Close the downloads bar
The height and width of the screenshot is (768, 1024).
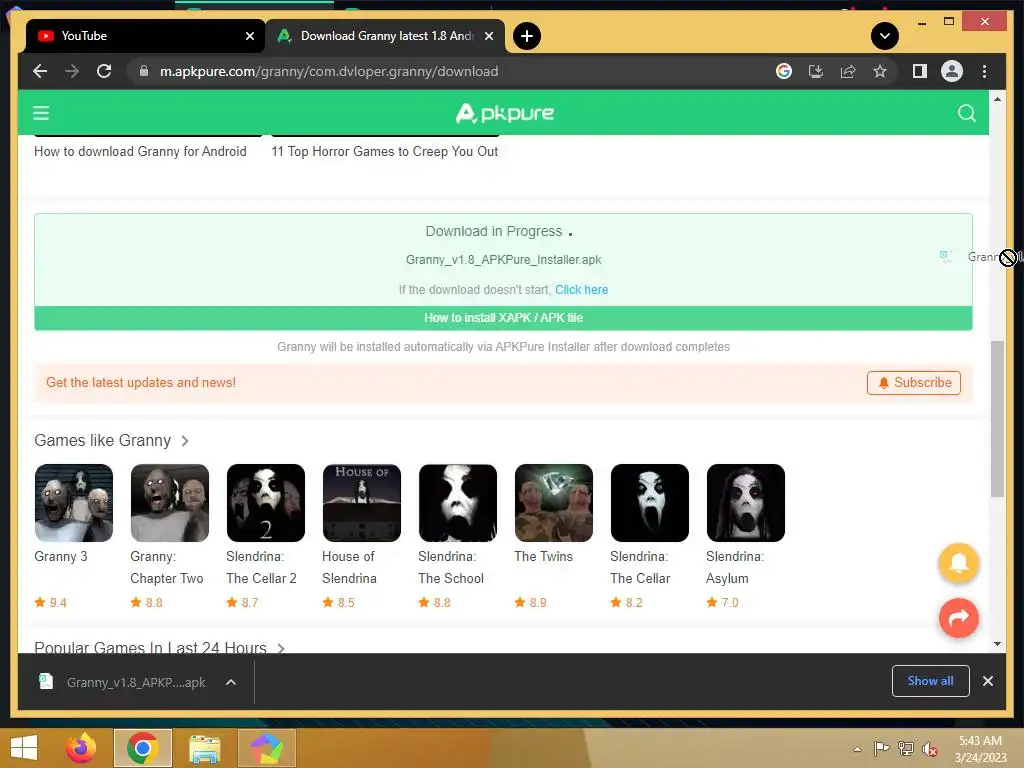tap(987, 681)
